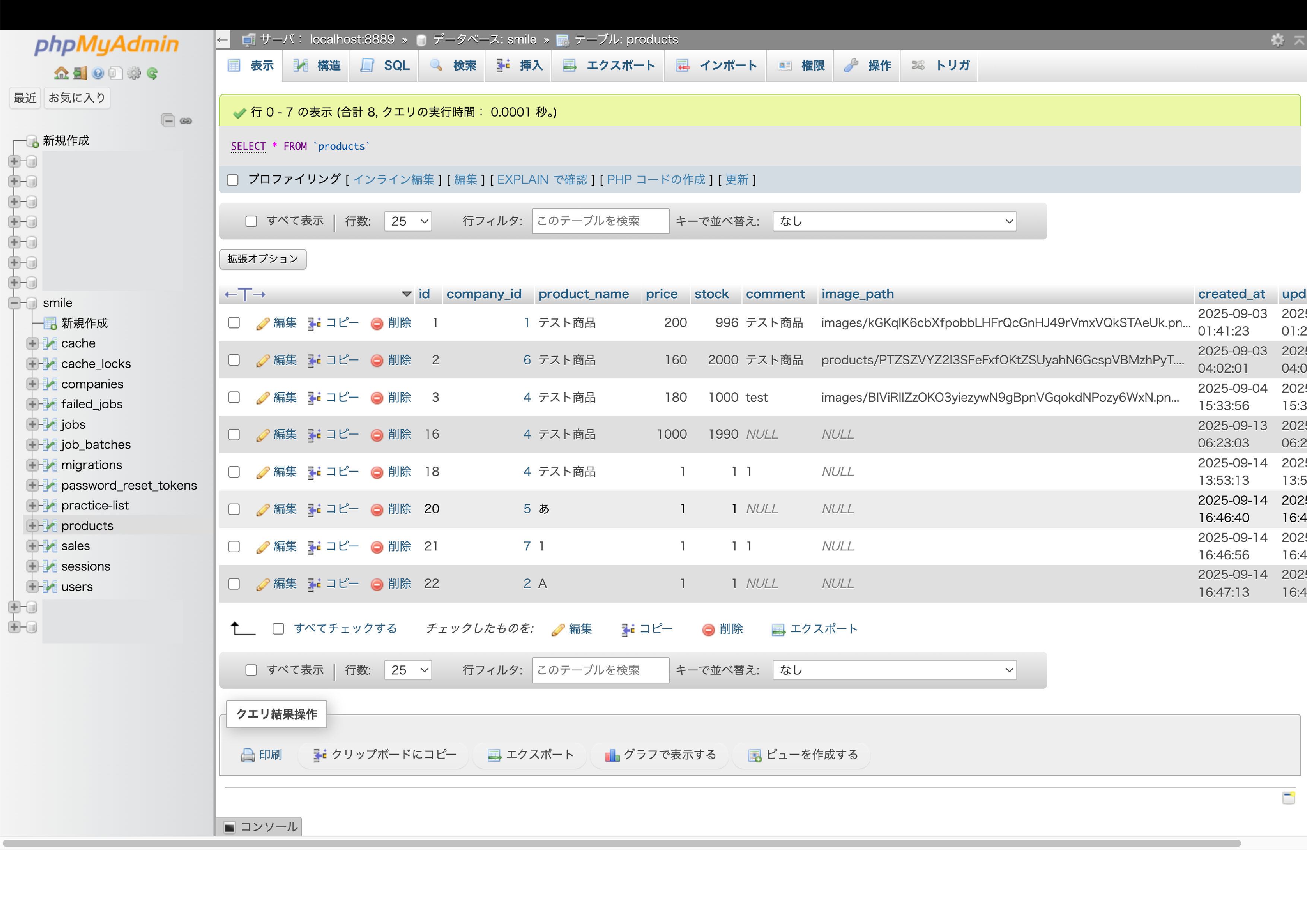The image size is (1307, 924).
Task: Check the top すべて表示 checkbox
Action: click(x=251, y=221)
